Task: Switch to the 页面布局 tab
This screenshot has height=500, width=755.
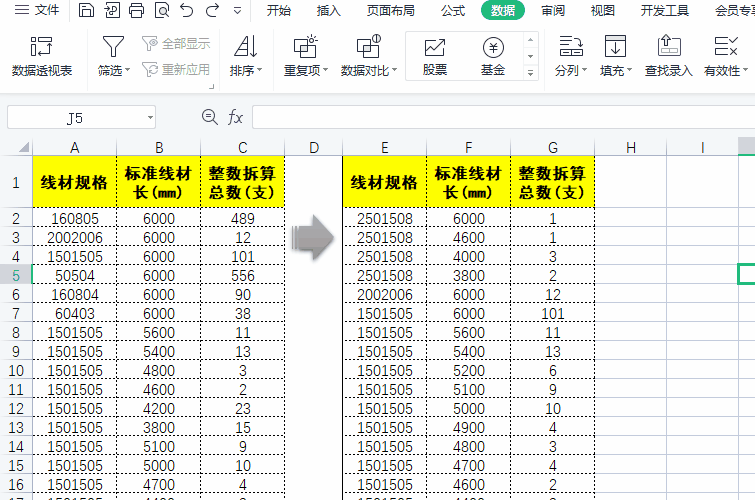Action: coord(391,10)
